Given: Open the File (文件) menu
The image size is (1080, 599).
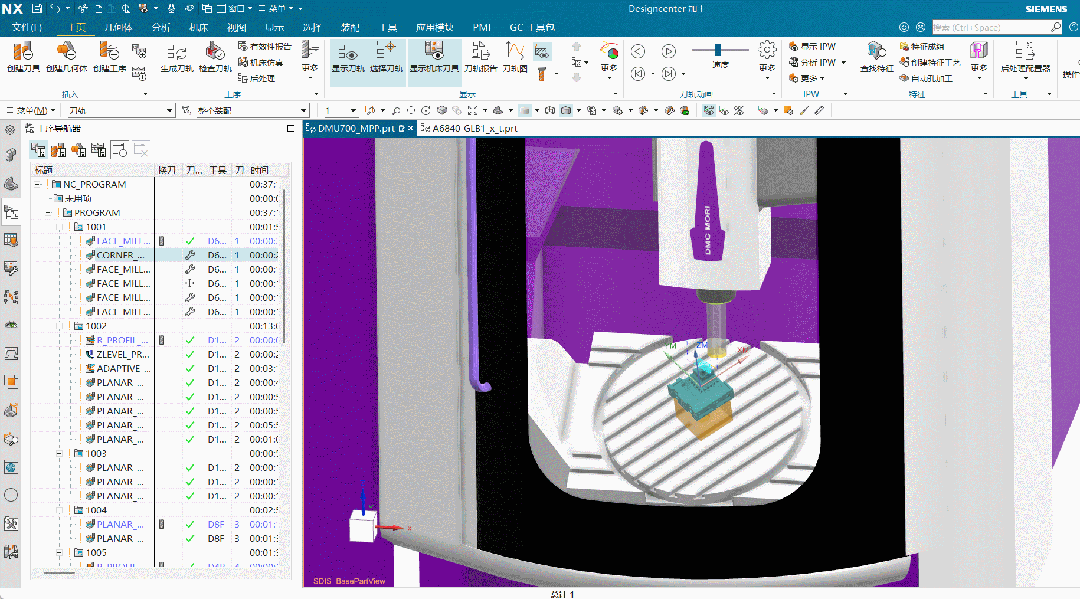Looking at the screenshot, I should [x=27, y=27].
